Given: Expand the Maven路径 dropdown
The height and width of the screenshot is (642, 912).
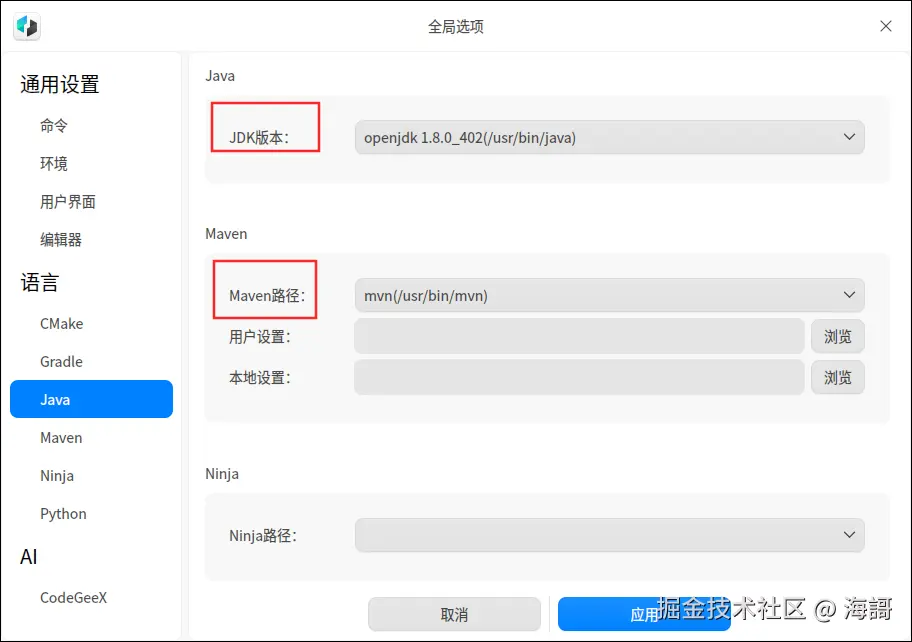Looking at the screenshot, I should 610,295.
